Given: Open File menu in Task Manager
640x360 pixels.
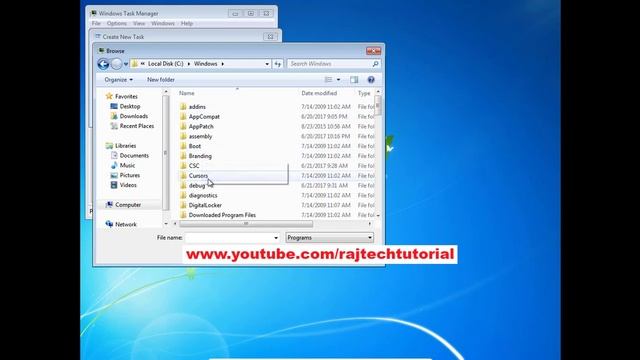Looking at the screenshot, I should [96, 23].
